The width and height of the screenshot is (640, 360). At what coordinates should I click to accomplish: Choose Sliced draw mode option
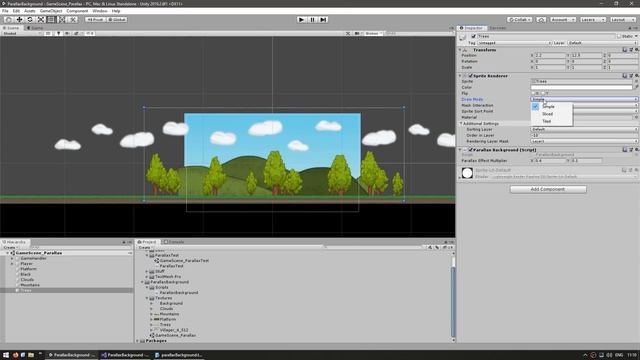point(552,114)
